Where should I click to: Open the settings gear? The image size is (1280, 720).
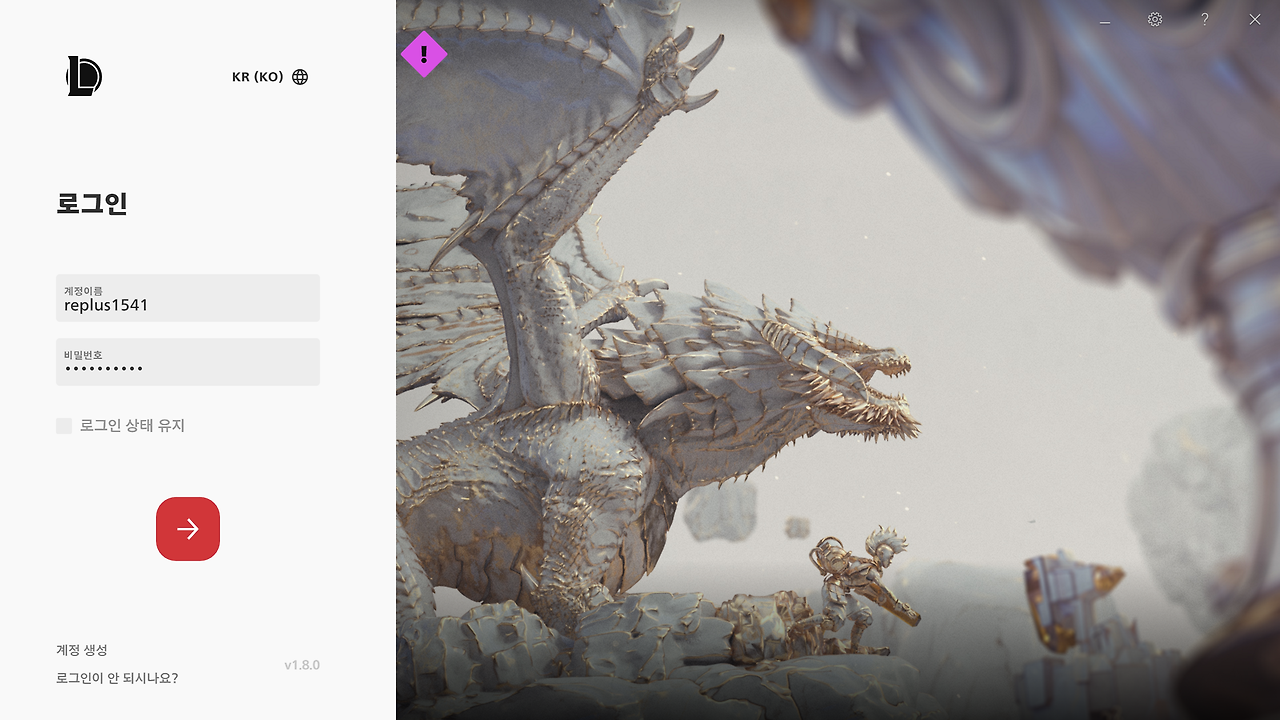1155,20
